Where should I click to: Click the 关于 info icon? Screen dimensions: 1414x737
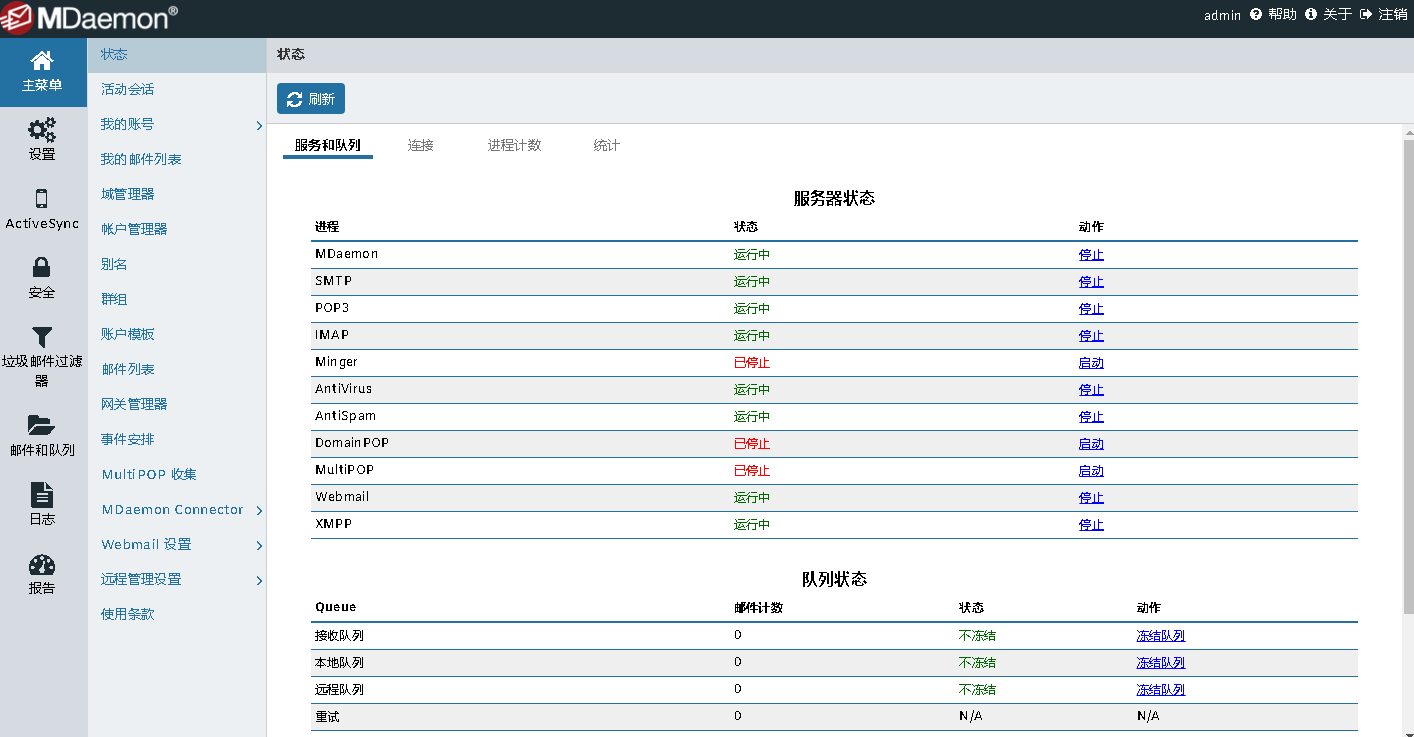(x=1311, y=15)
